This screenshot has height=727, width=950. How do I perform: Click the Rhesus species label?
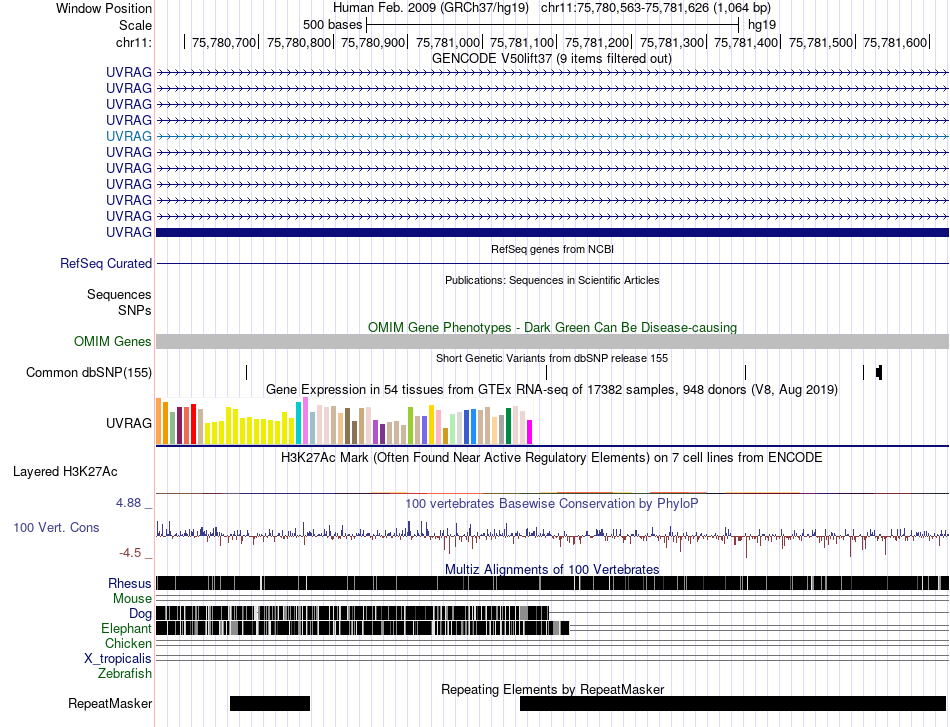click(130, 583)
